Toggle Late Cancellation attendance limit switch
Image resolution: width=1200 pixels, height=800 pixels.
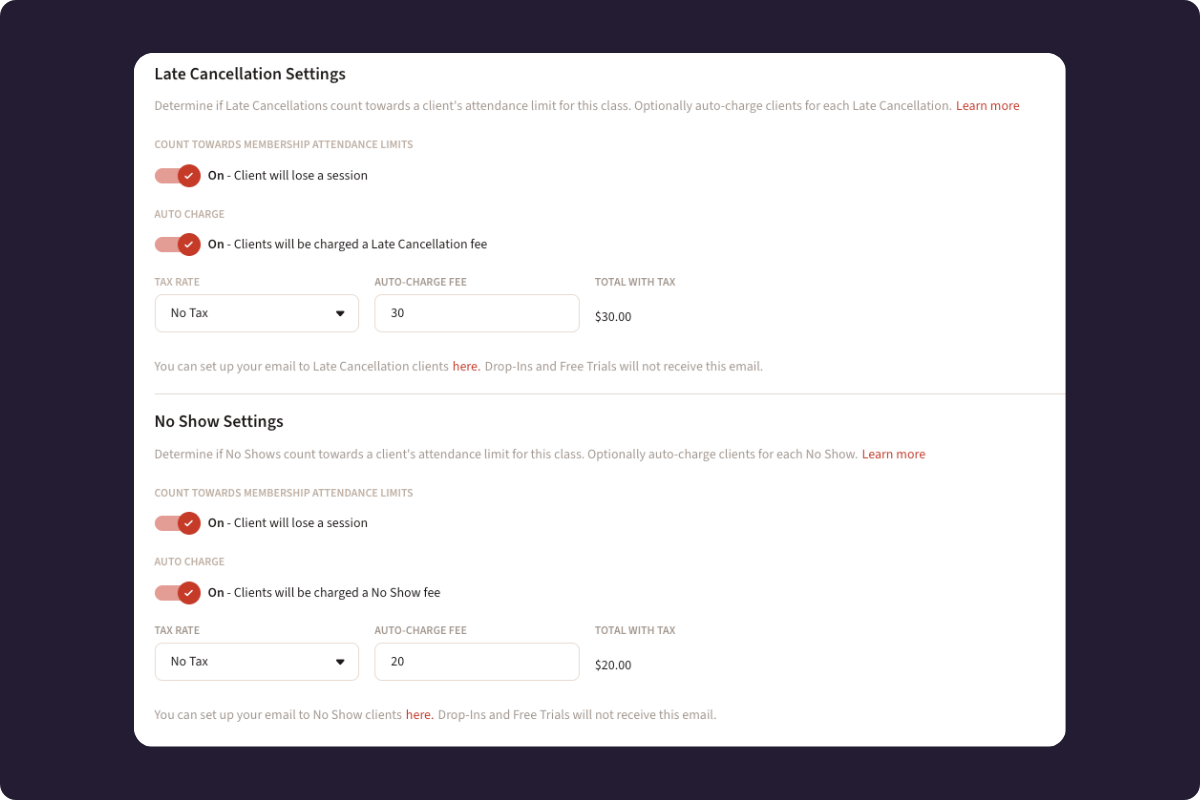[177, 176]
